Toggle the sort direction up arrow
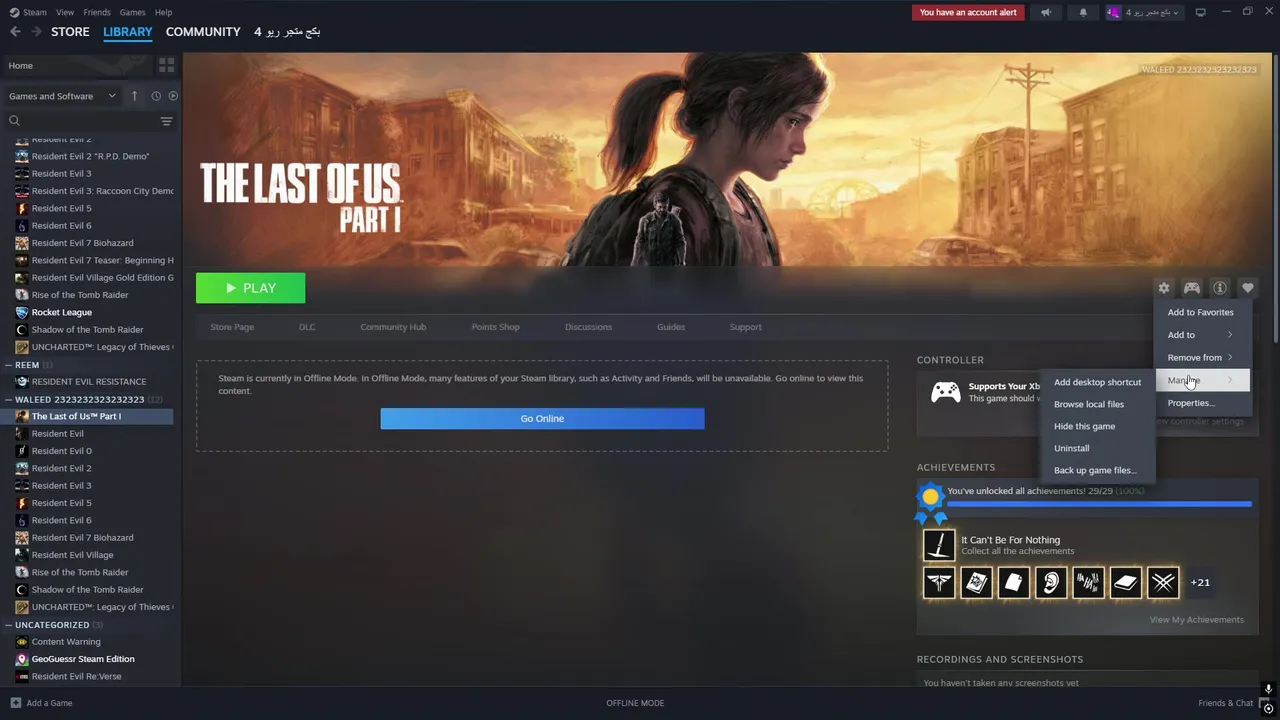This screenshot has width=1280, height=720. 134,96
